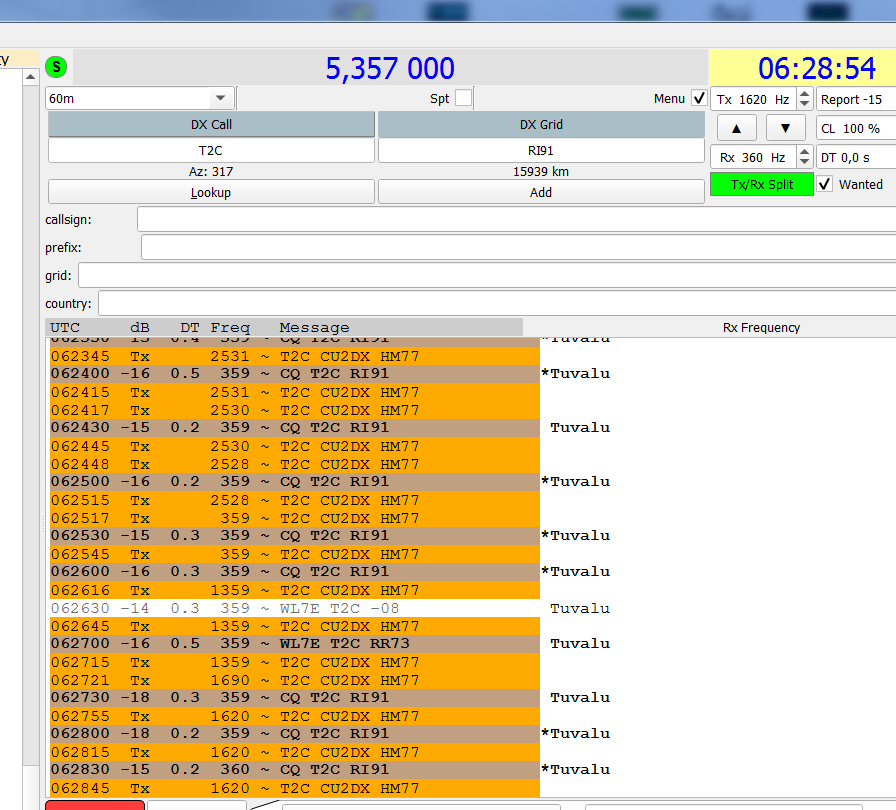The height and width of the screenshot is (810, 896).
Task: Select the 062830 CQ T2C RI91 decode line
Action: pos(295,769)
